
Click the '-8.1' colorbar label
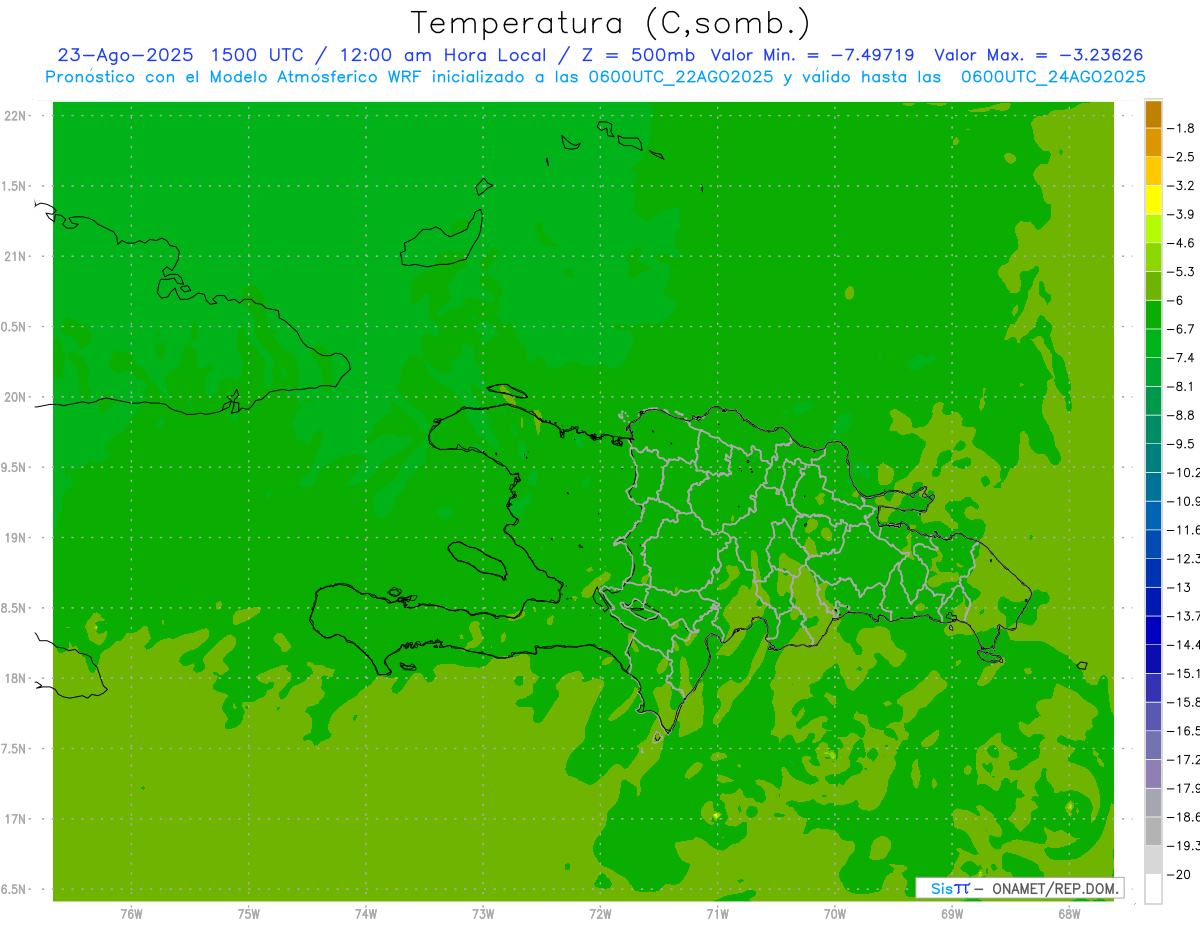(1182, 386)
